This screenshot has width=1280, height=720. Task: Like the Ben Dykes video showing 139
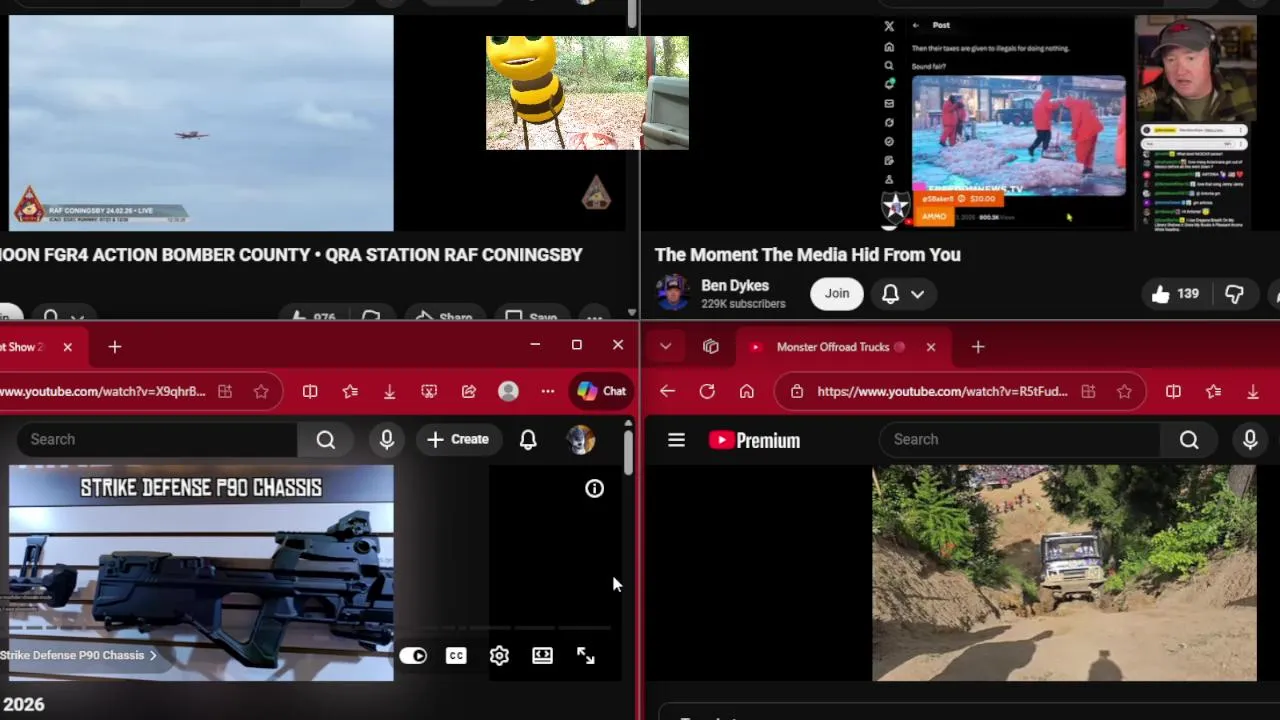coord(1174,294)
